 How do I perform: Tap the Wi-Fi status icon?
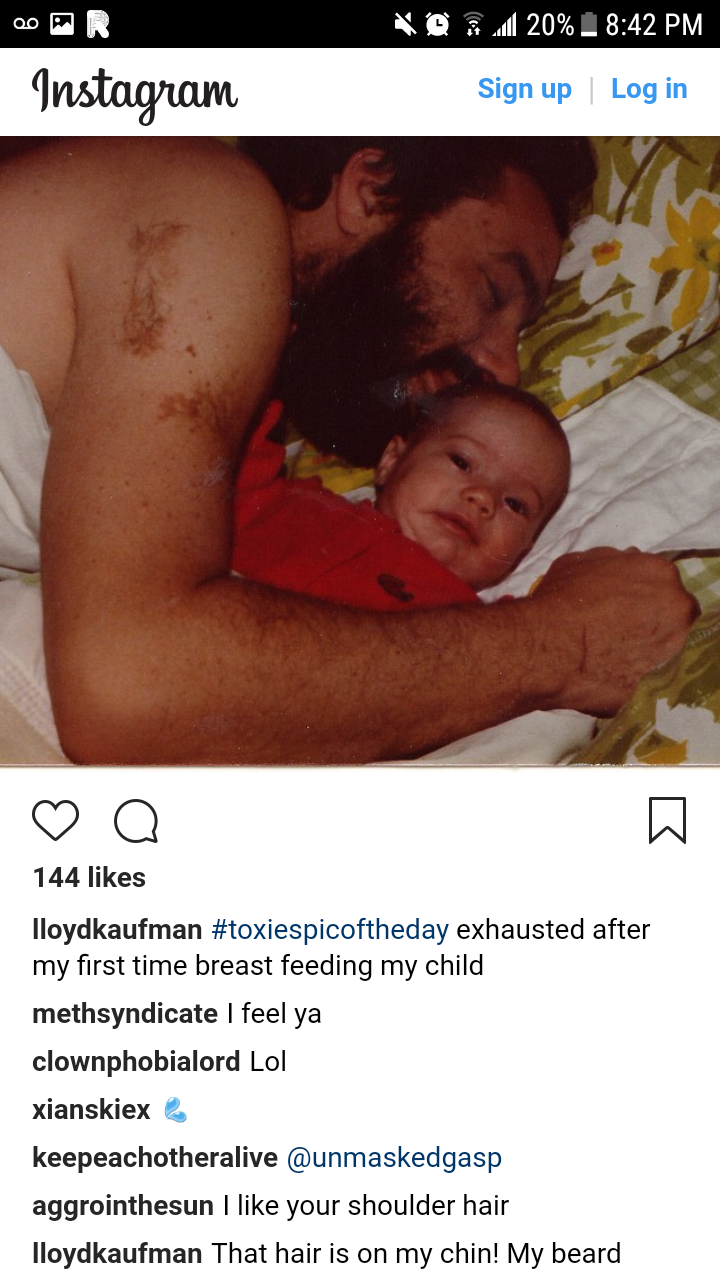(472, 24)
